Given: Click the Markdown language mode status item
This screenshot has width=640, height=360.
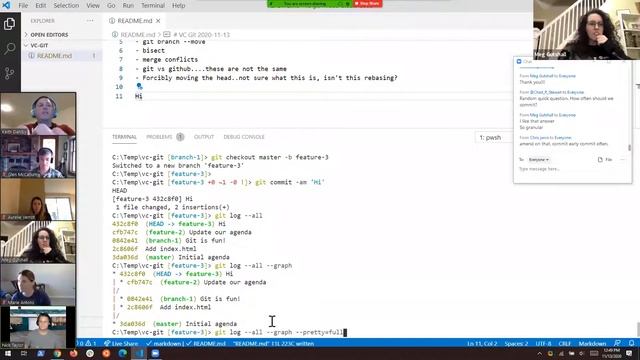Looking at the screenshot, I should tap(592, 343).
